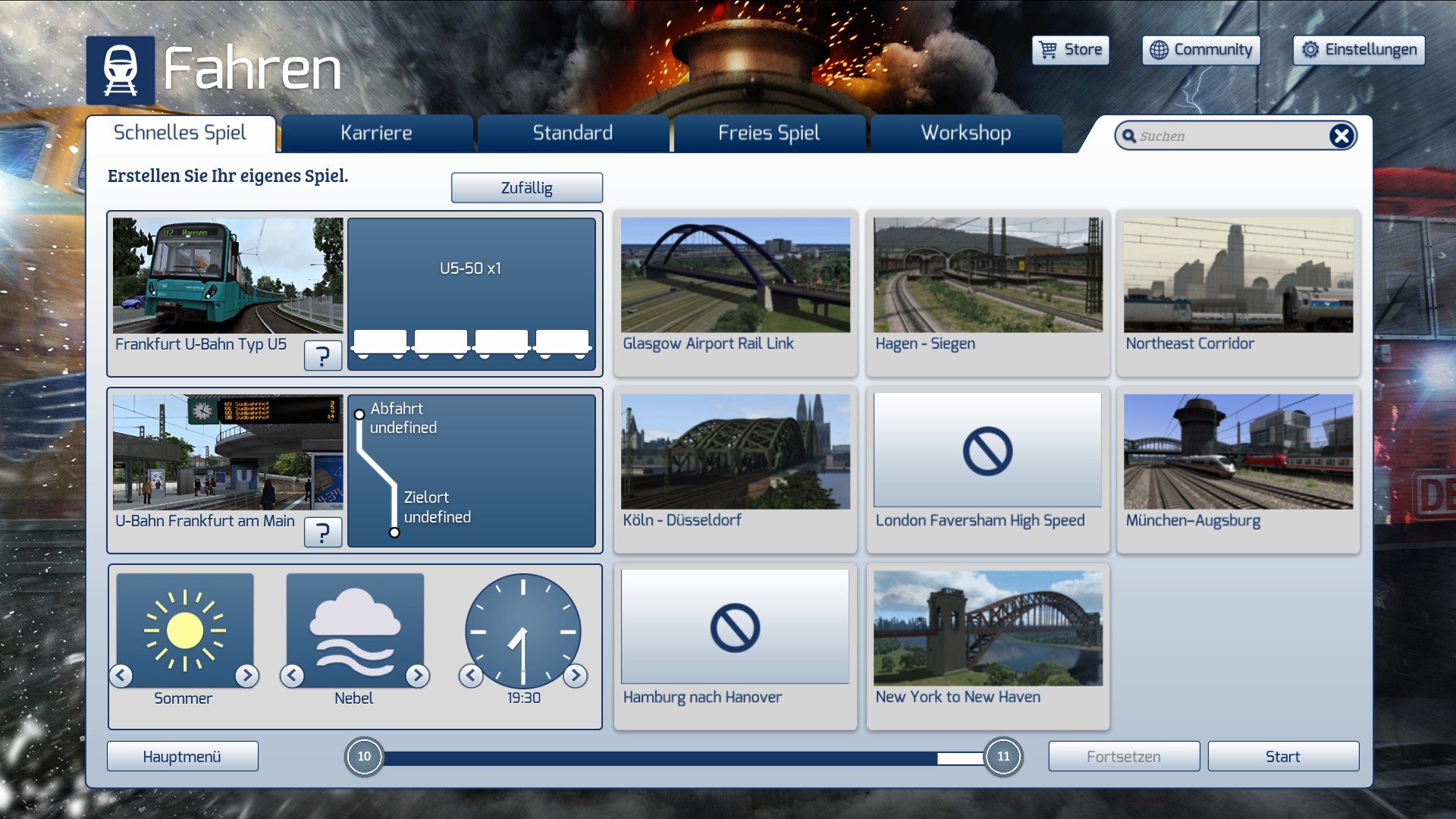Click page 11 handle on page slider
The image size is (1456, 819).
pos(1003,756)
